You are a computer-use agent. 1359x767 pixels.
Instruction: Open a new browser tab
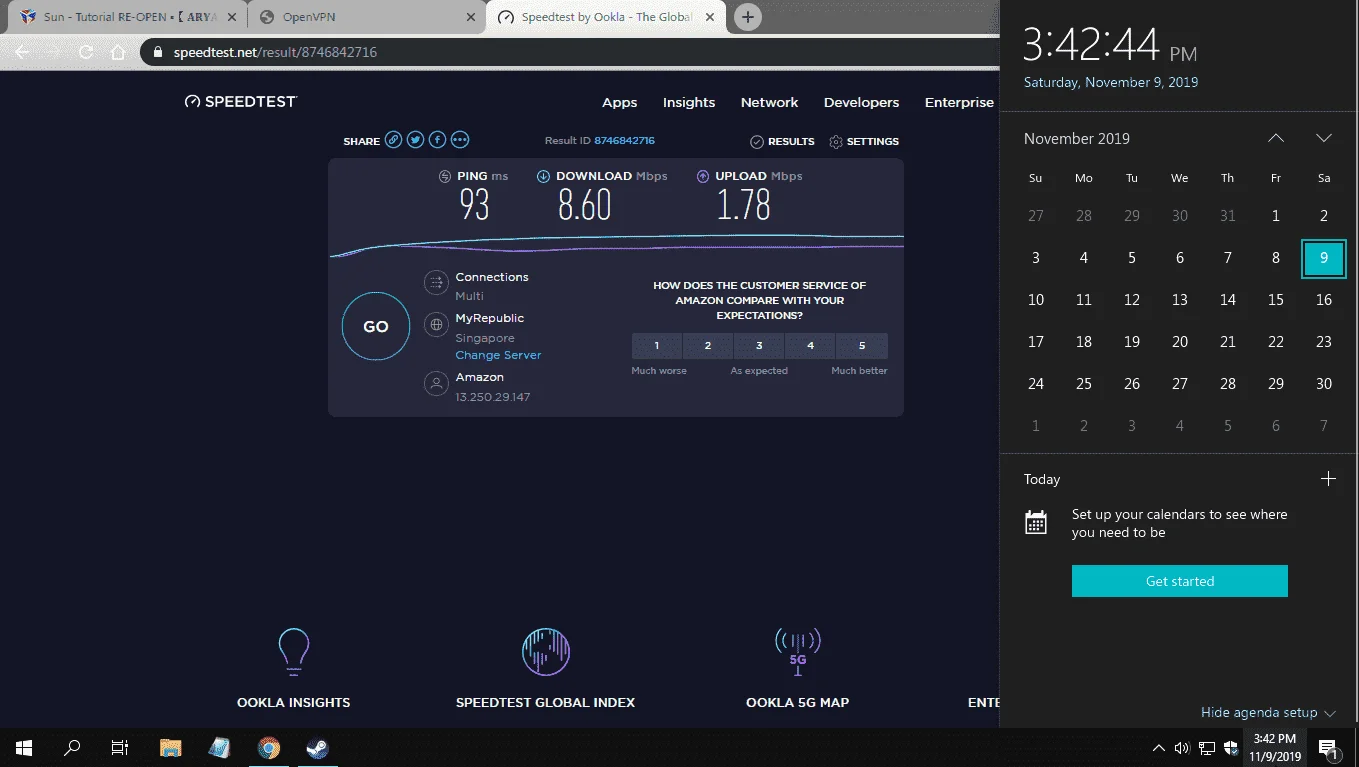click(747, 17)
